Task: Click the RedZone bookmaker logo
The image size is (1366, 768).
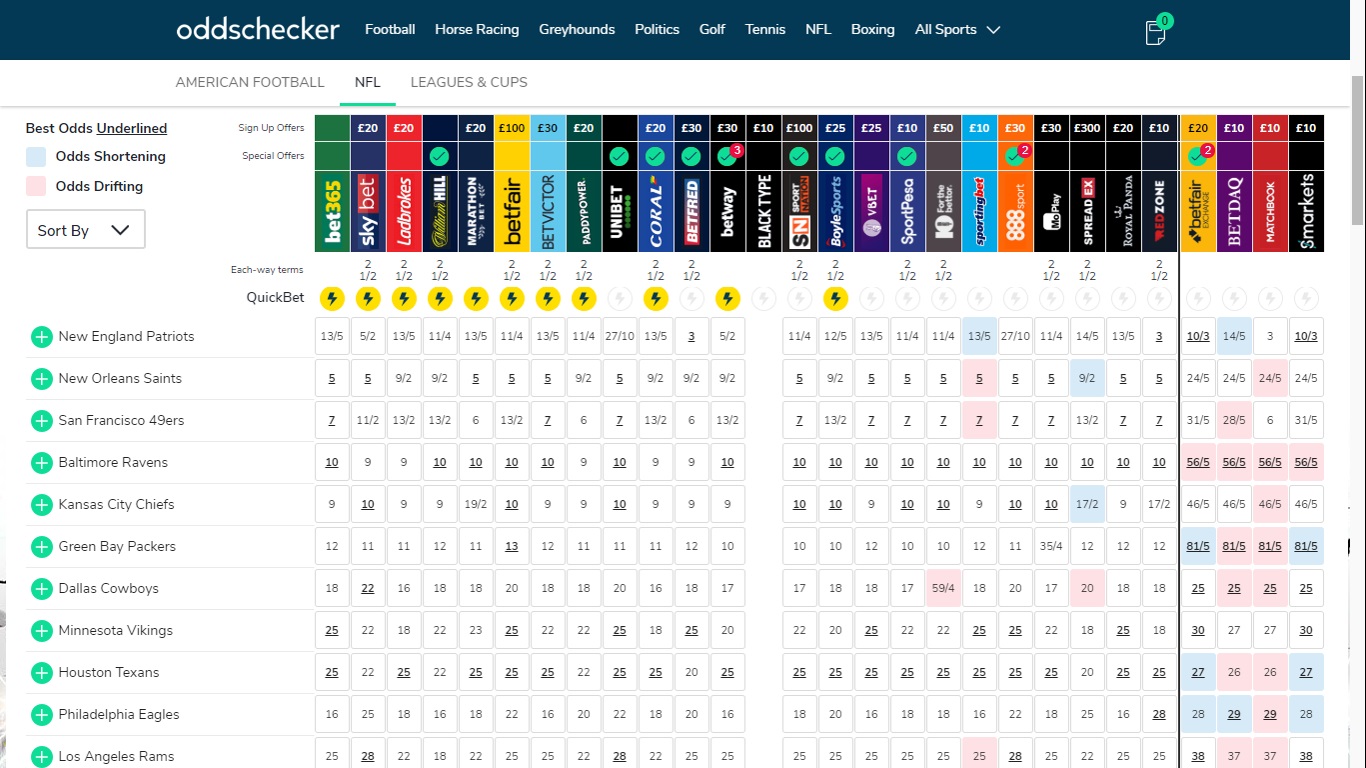Action: point(1160,212)
